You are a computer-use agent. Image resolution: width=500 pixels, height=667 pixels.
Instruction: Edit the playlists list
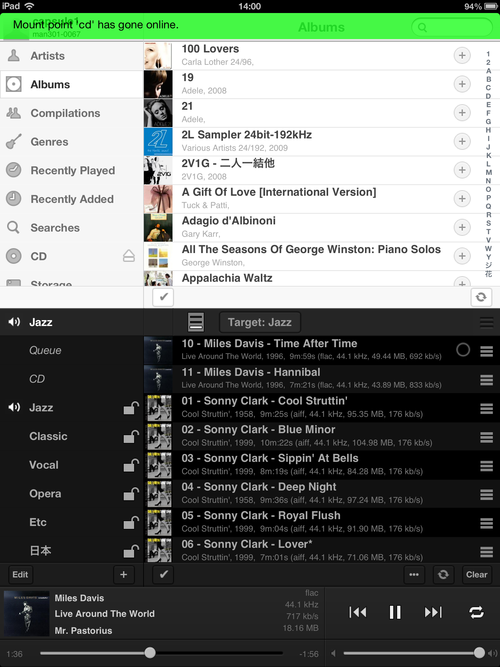click(x=20, y=575)
